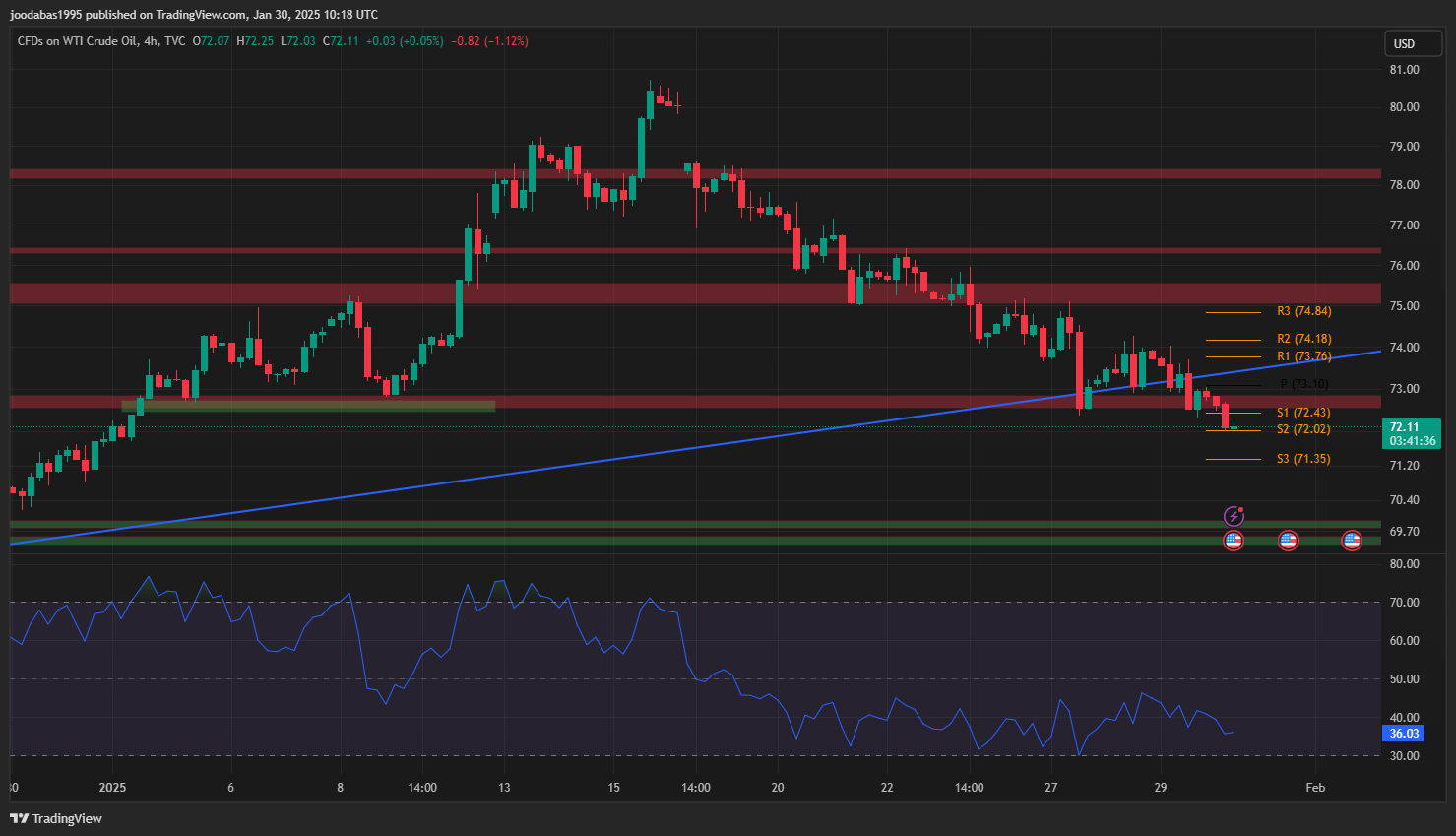This screenshot has width=1456, height=836.
Task: Open the middle US flag economic event
Action: click(x=1288, y=541)
